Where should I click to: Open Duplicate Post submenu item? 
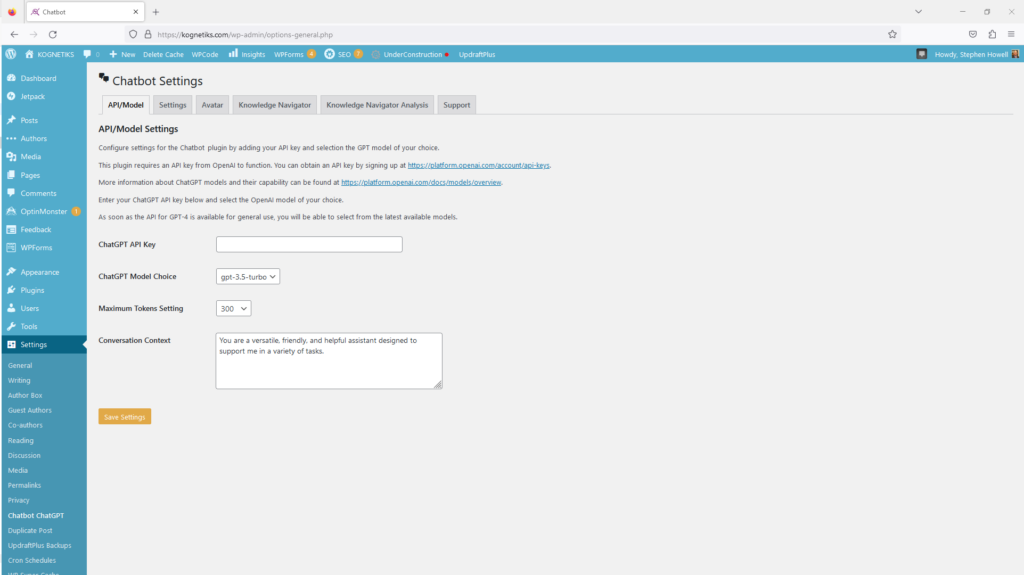pos(30,531)
